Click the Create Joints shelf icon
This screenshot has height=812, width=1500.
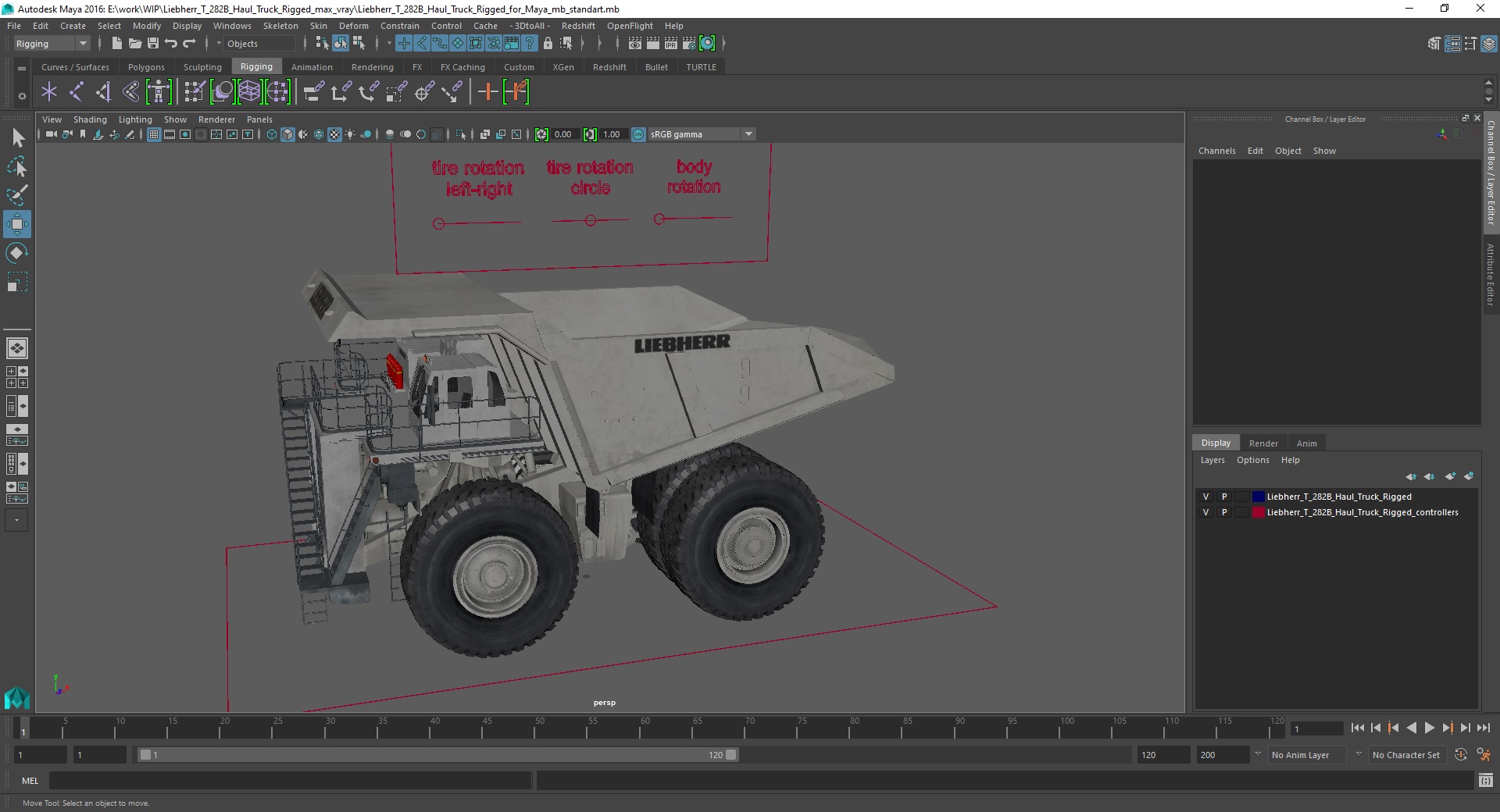point(76,92)
